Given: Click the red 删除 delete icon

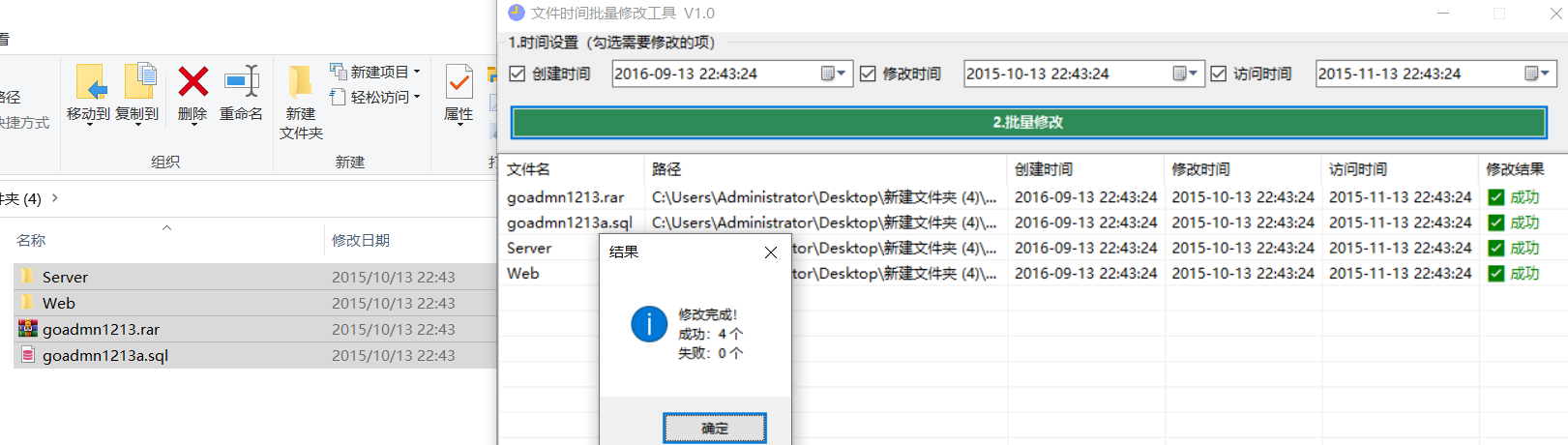Looking at the screenshot, I should 192,83.
